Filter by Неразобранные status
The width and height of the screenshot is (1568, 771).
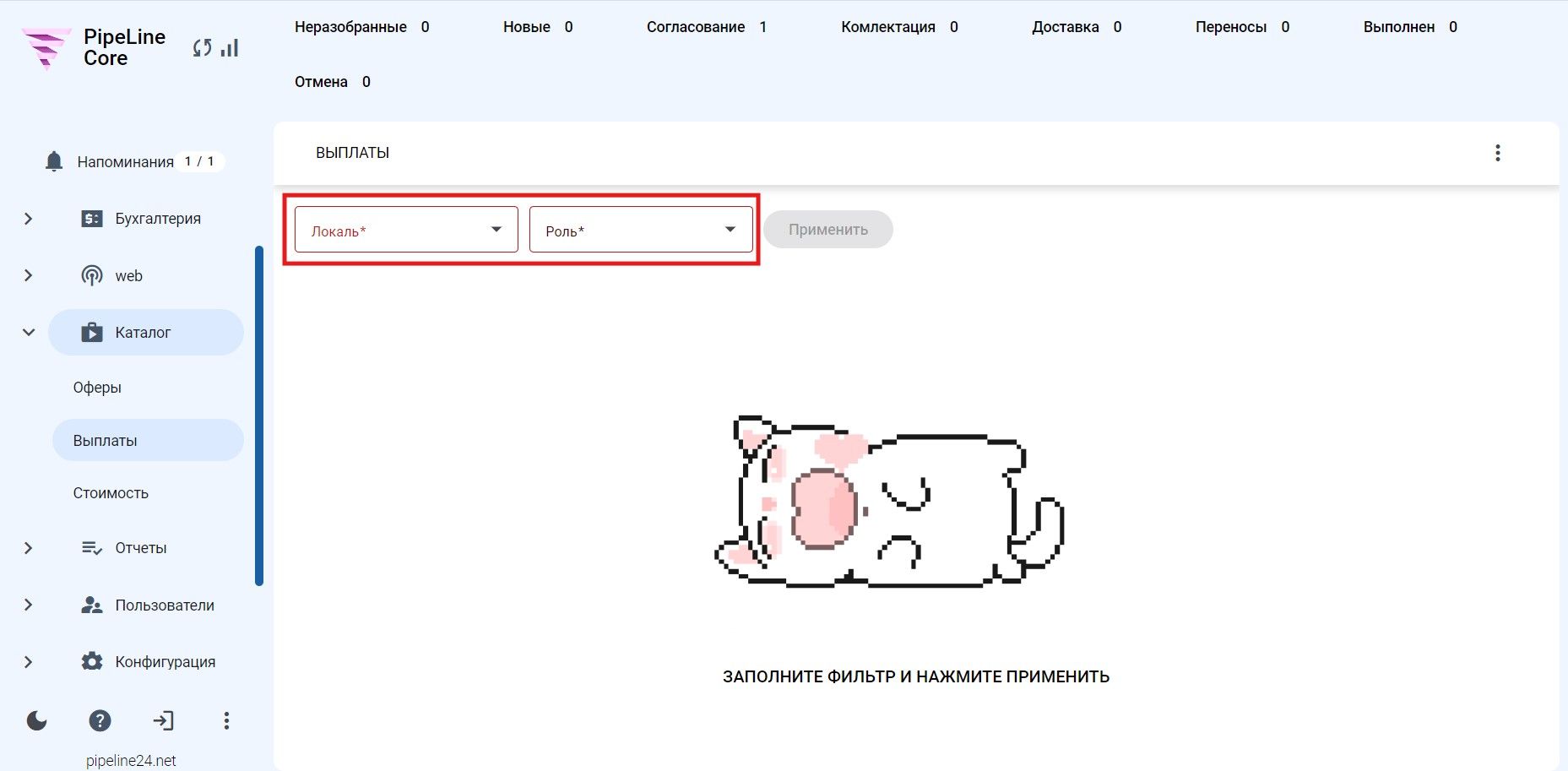362,27
